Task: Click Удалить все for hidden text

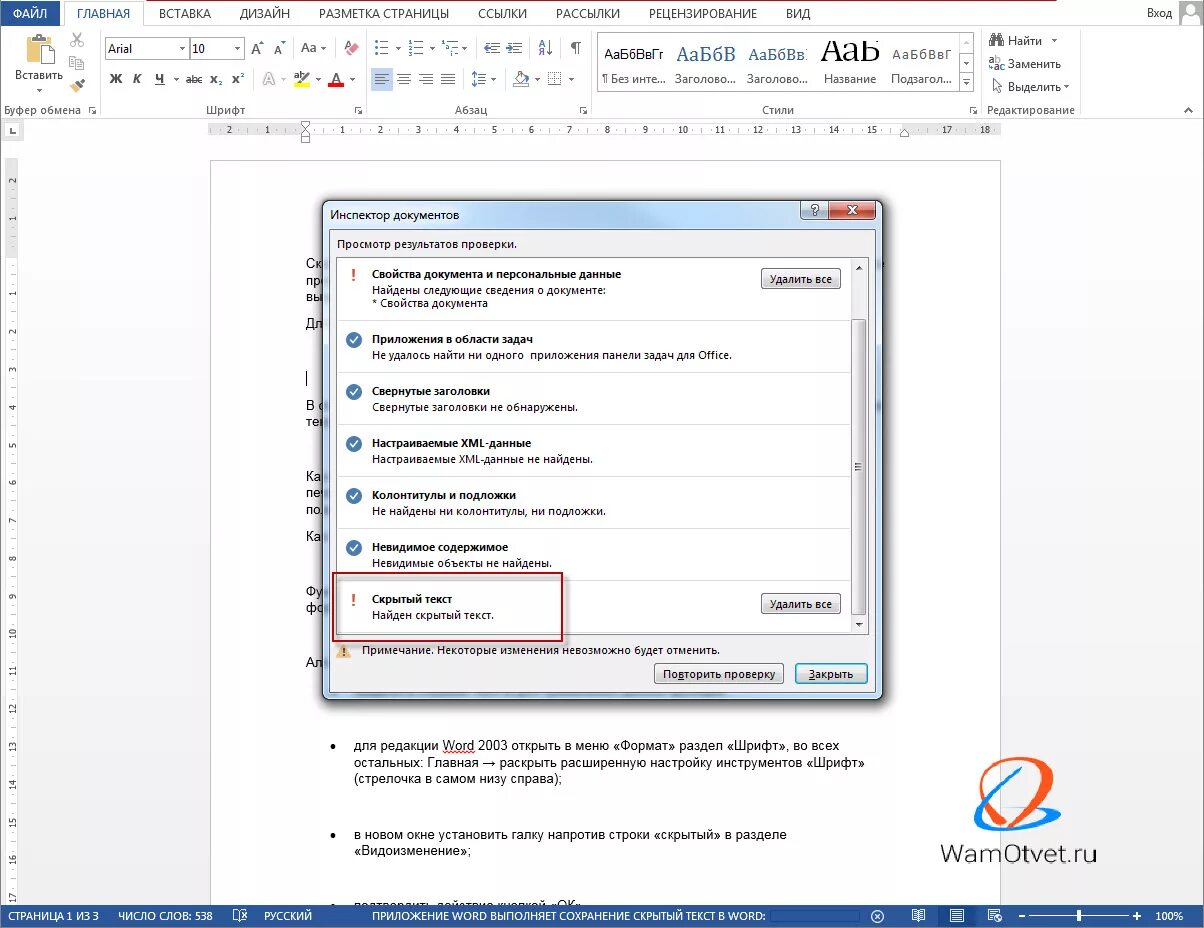Action: pos(800,604)
